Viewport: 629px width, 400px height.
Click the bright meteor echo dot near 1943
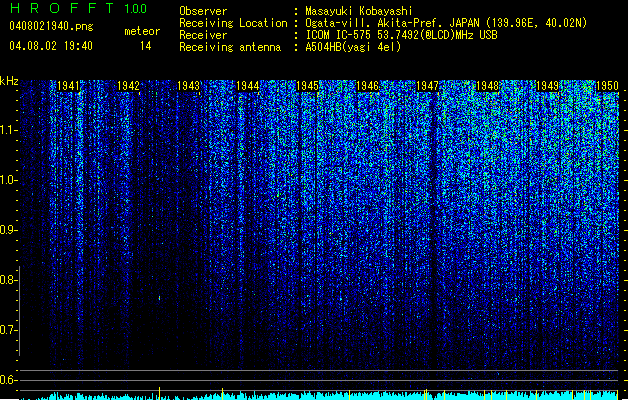159,298
